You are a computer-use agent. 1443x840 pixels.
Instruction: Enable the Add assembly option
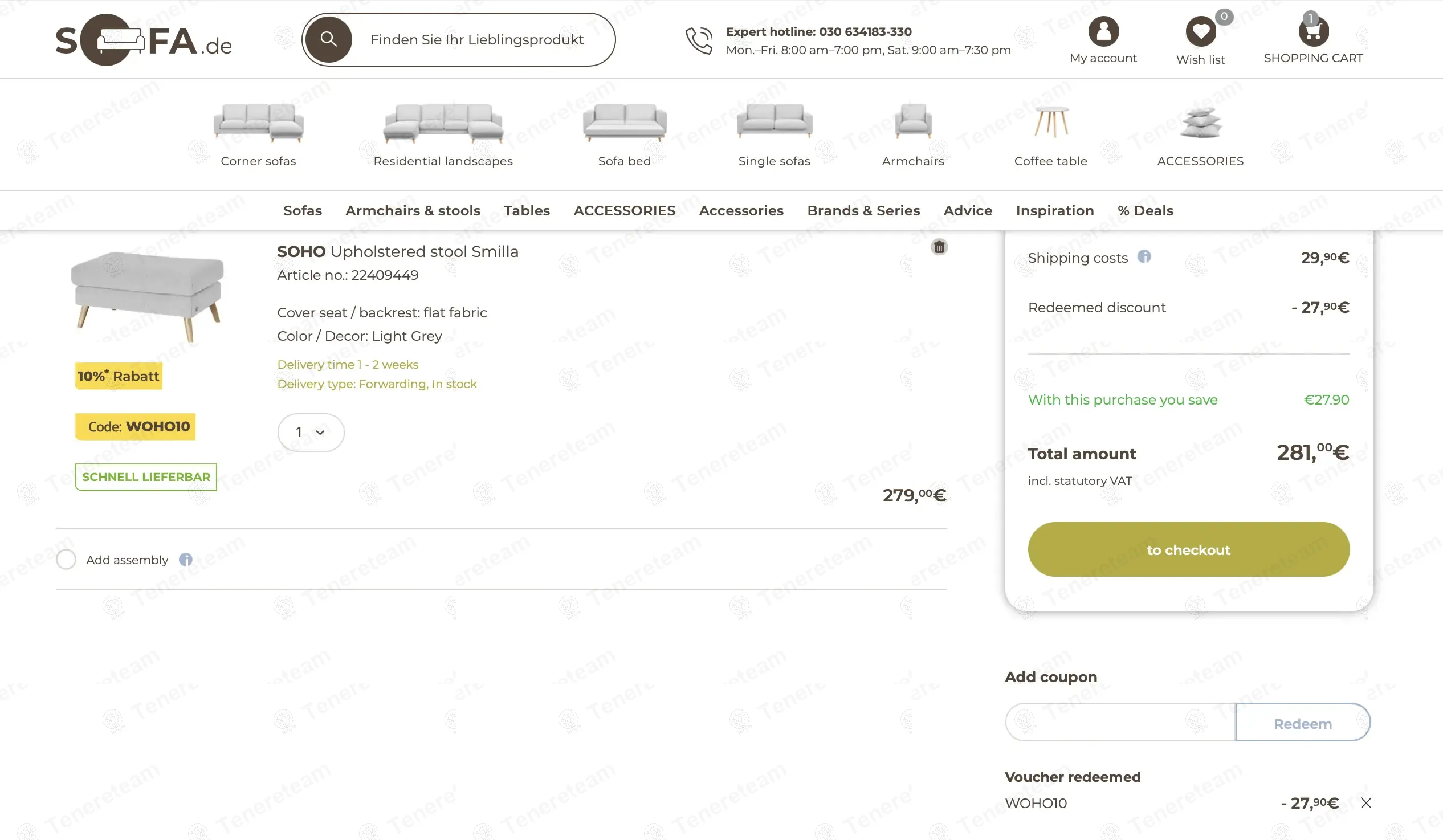pyautogui.click(x=67, y=560)
